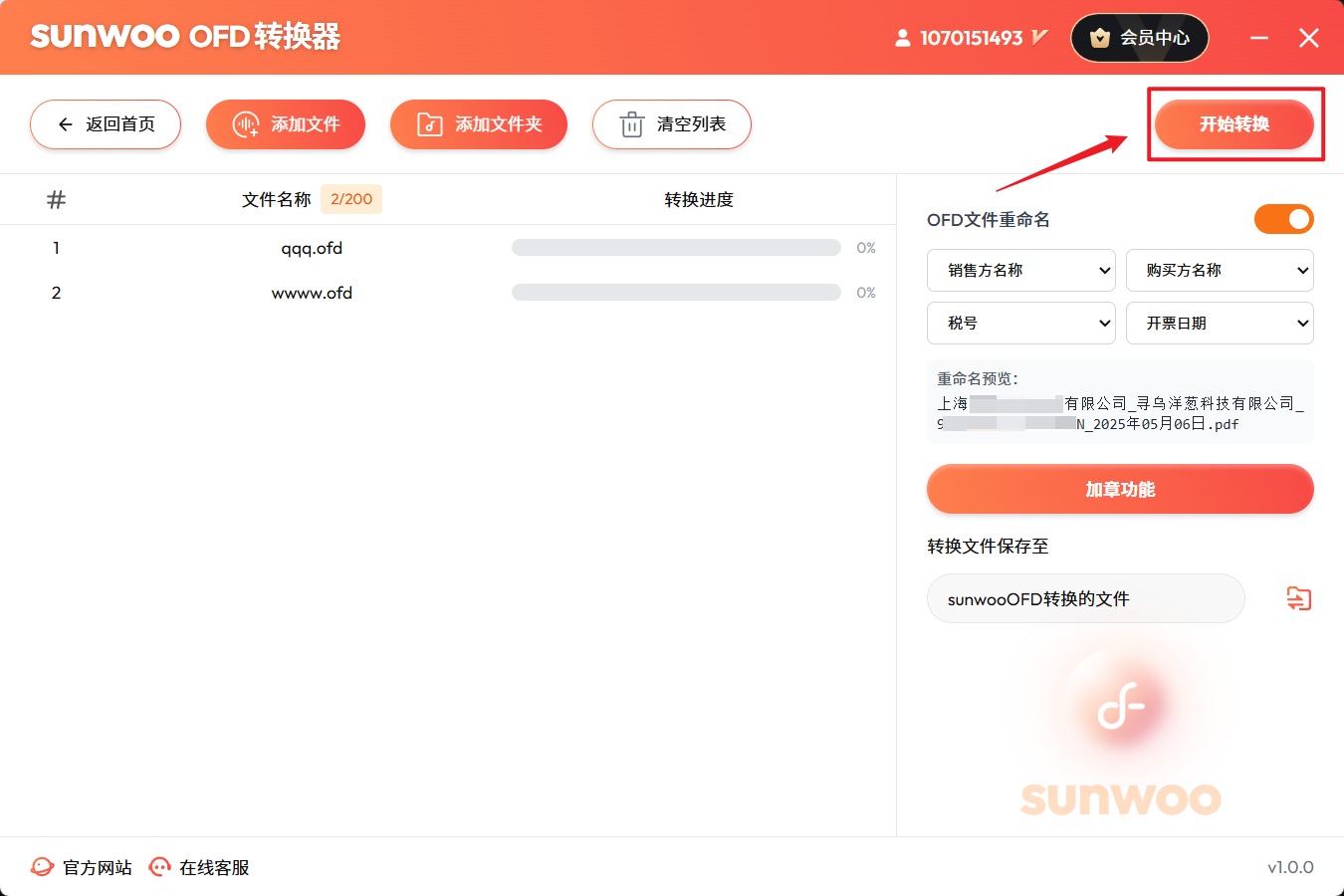Click progress bar of qqq.ofd
The image size is (1344, 896).
tap(676, 248)
